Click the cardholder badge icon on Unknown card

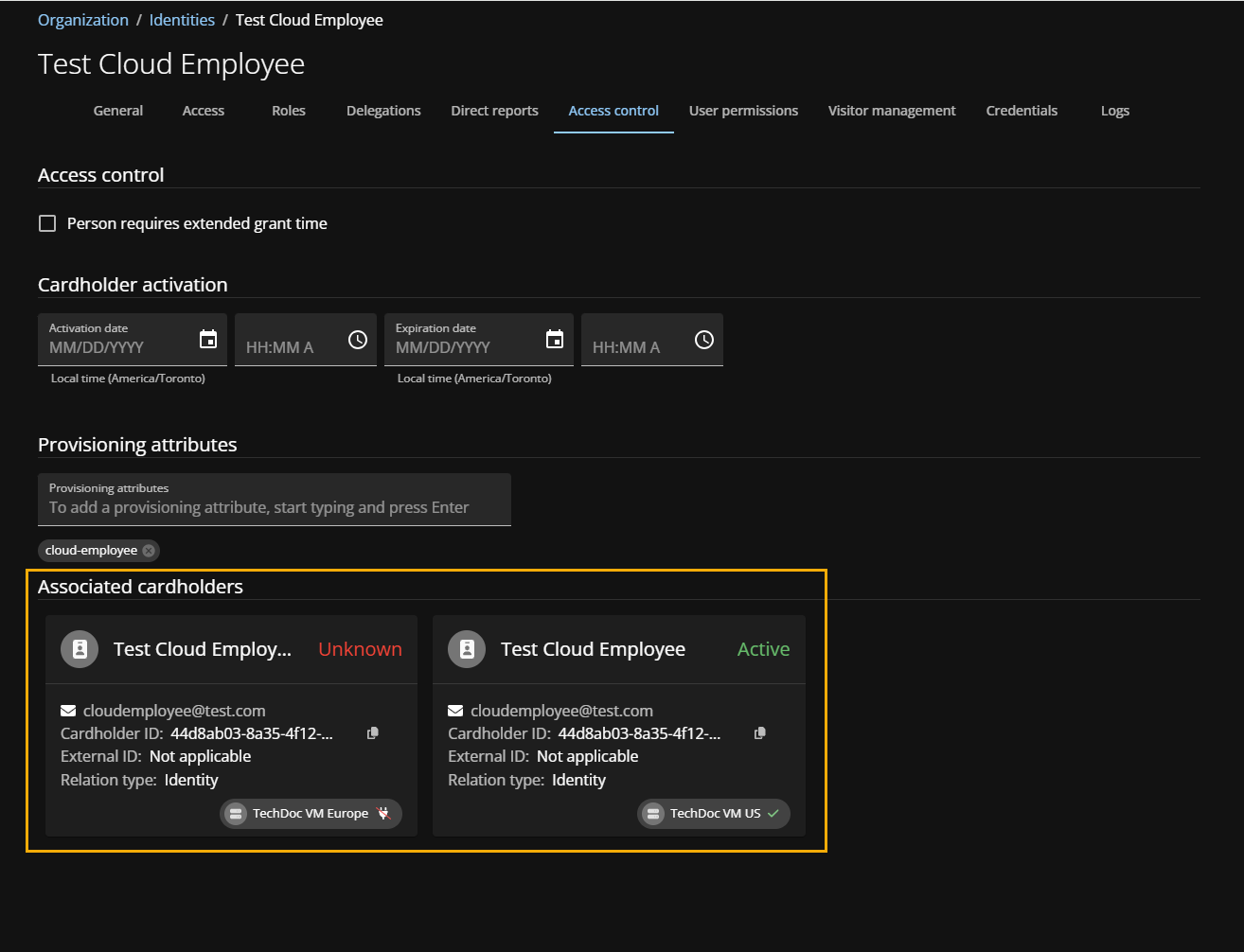[80, 649]
